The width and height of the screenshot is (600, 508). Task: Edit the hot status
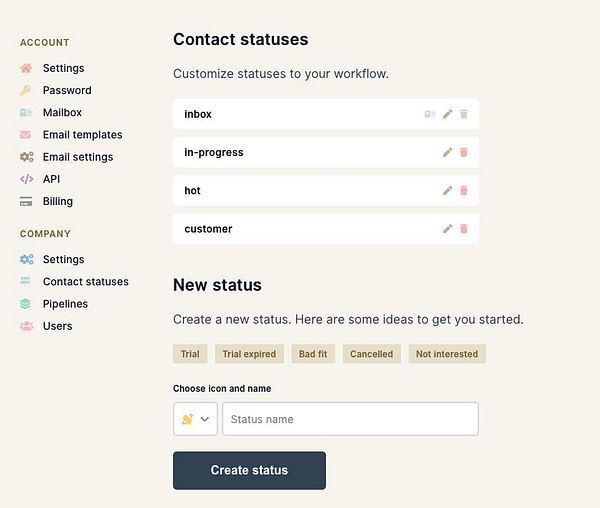pos(448,190)
